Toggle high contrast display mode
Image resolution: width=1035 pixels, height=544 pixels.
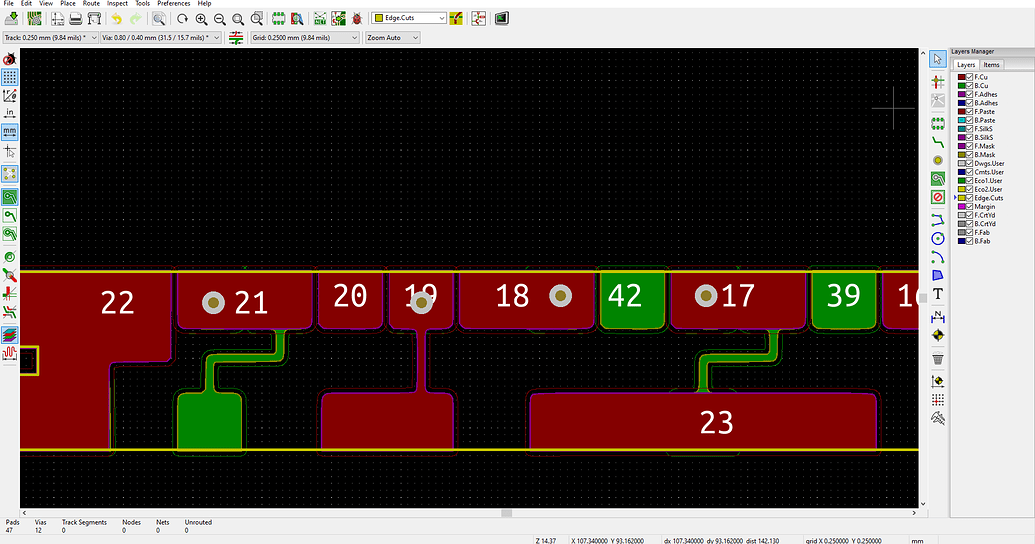pos(9,335)
